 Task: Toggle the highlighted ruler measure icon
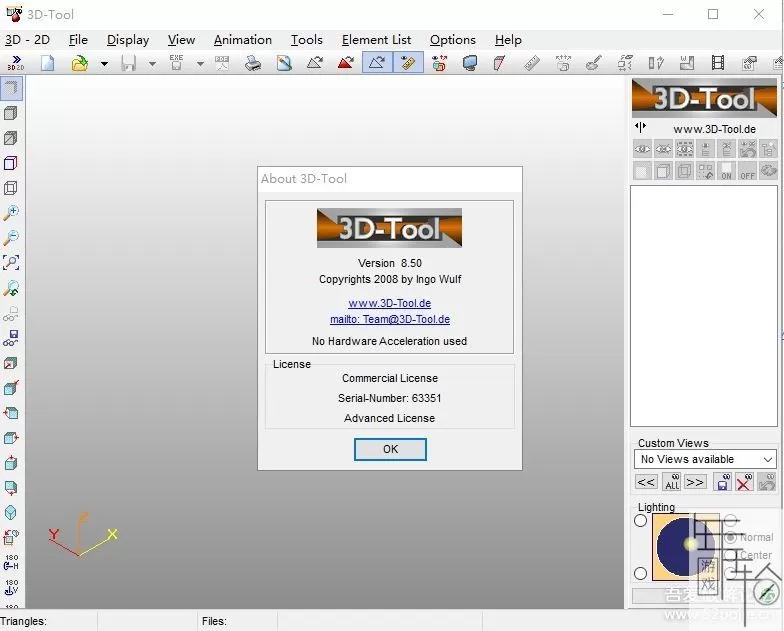pyautogui.click(x=408, y=62)
